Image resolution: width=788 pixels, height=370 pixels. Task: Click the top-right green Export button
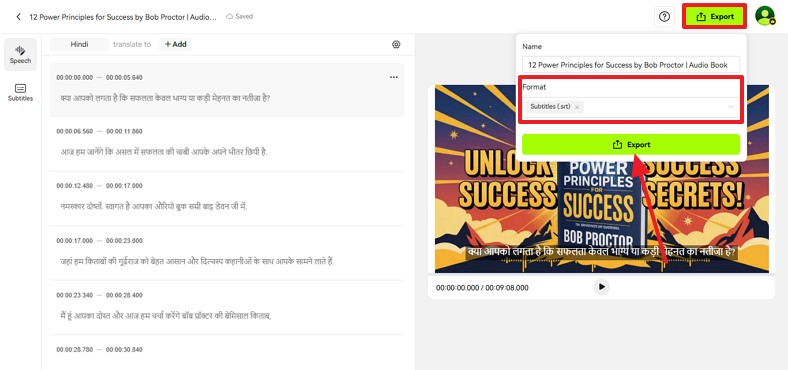coord(715,17)
